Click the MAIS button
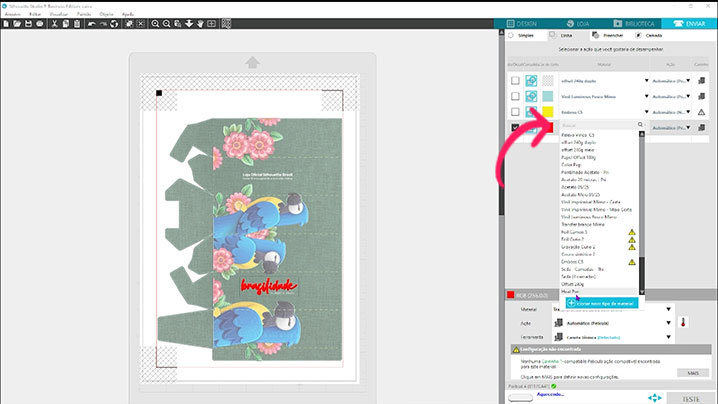The image size is (718, 404). point(693,373)
